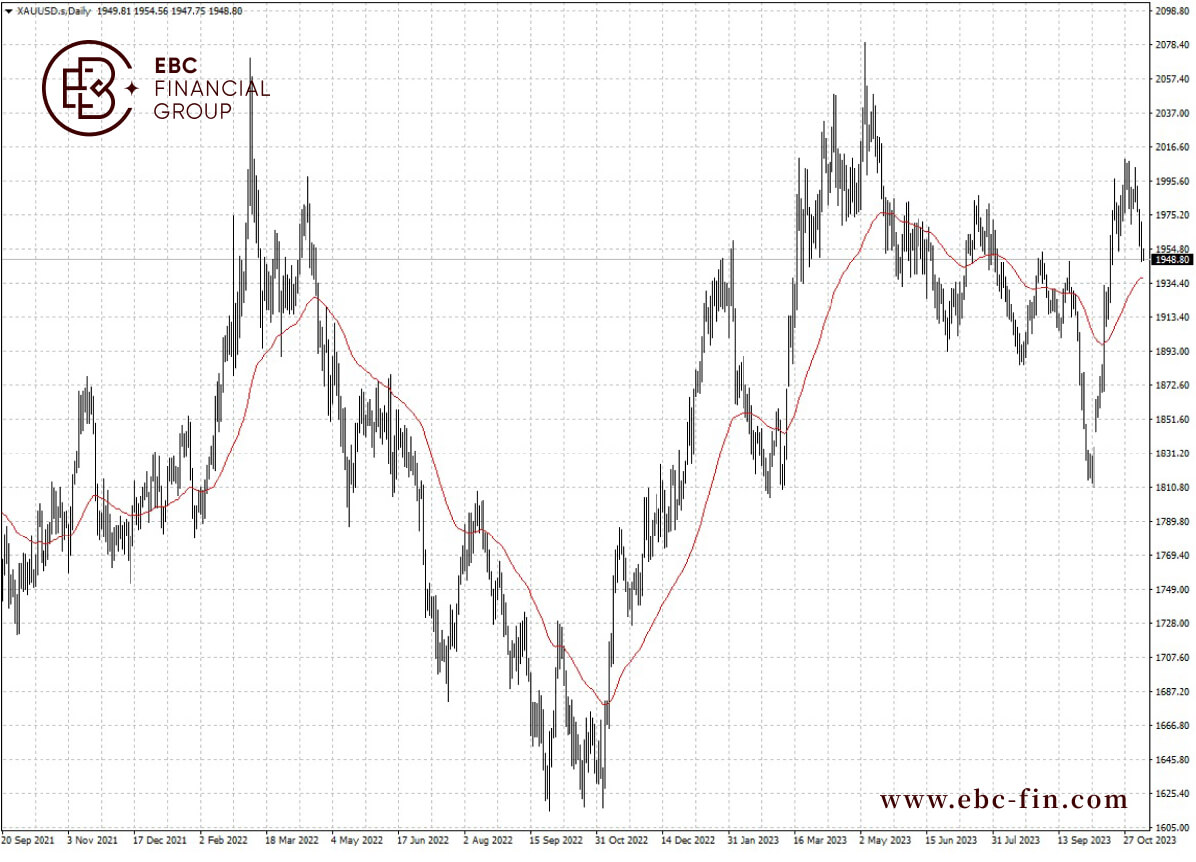The width and height of the screenshot is (1196, 862).
Task: Click the low value 1947.75 in header
Action: tap(188, 11)
